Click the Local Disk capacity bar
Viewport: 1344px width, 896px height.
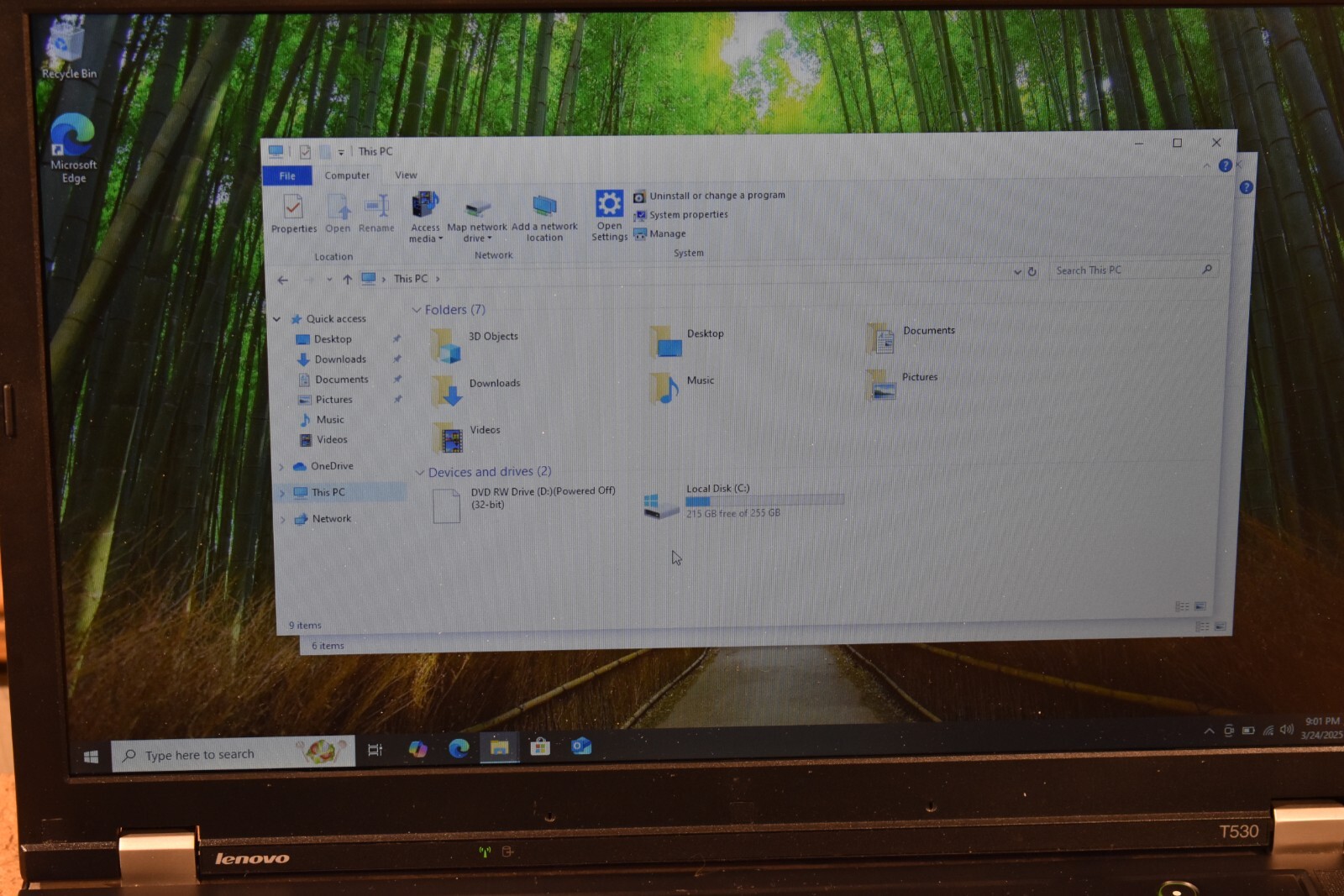(765, 500)
